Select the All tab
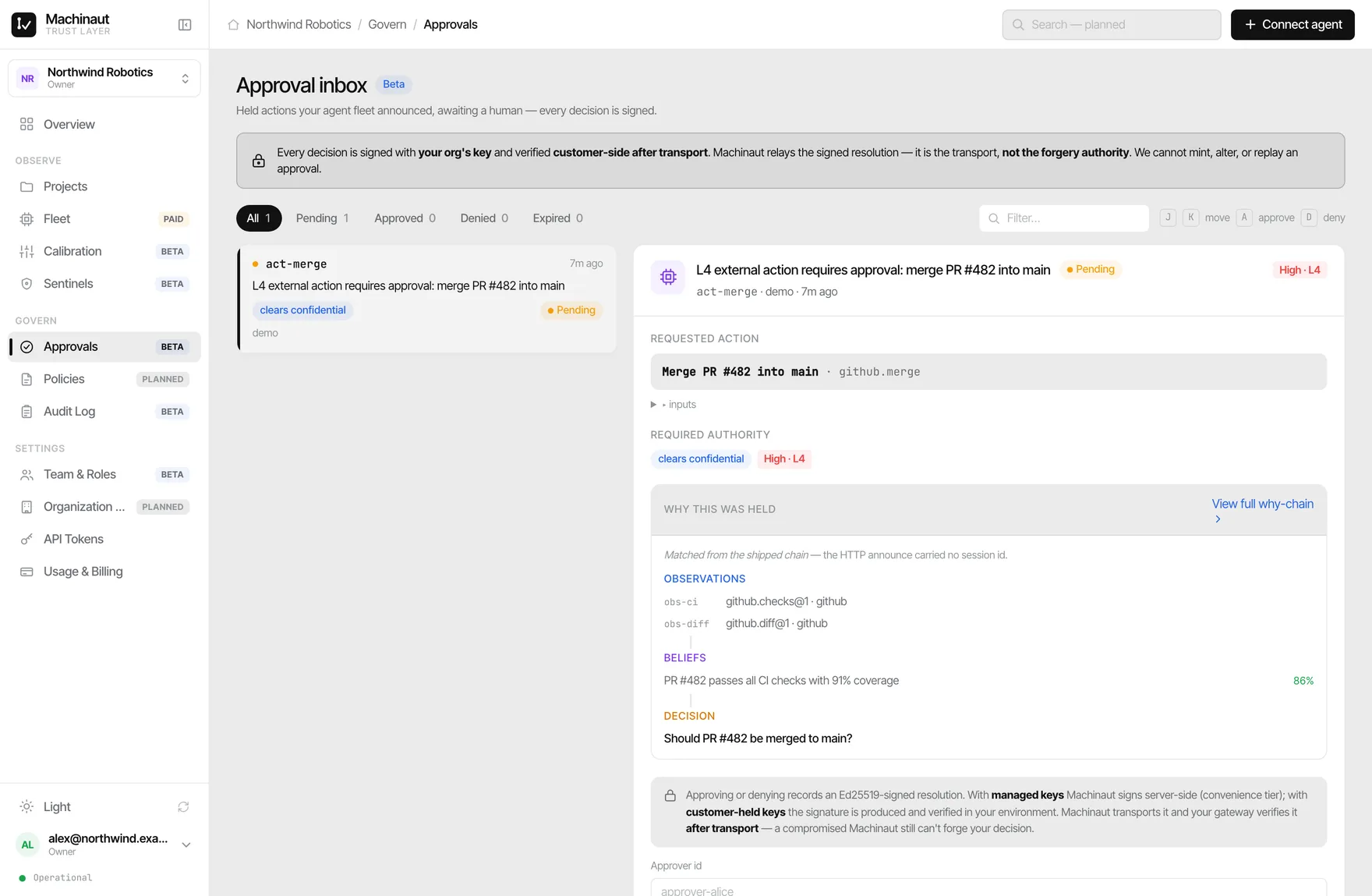The image size is (1372, 896). click(259, 218)
